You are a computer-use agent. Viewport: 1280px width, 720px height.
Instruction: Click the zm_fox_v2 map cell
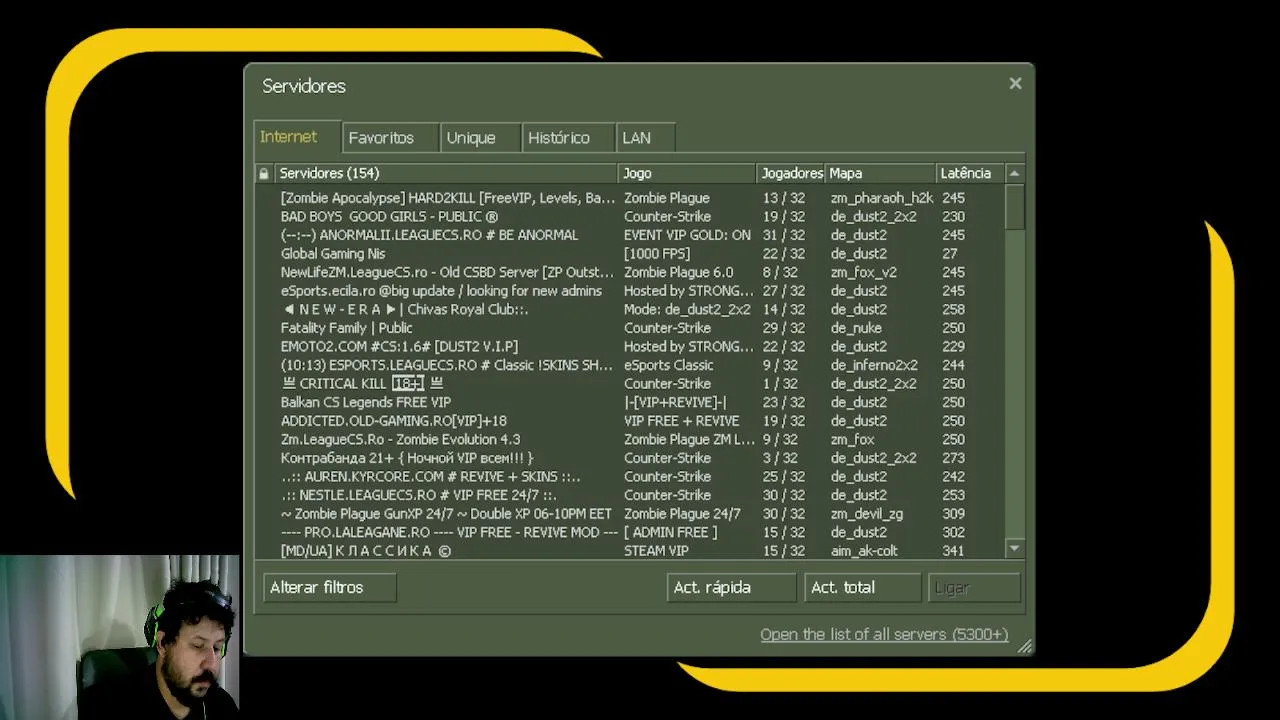[x=863, y=272]
